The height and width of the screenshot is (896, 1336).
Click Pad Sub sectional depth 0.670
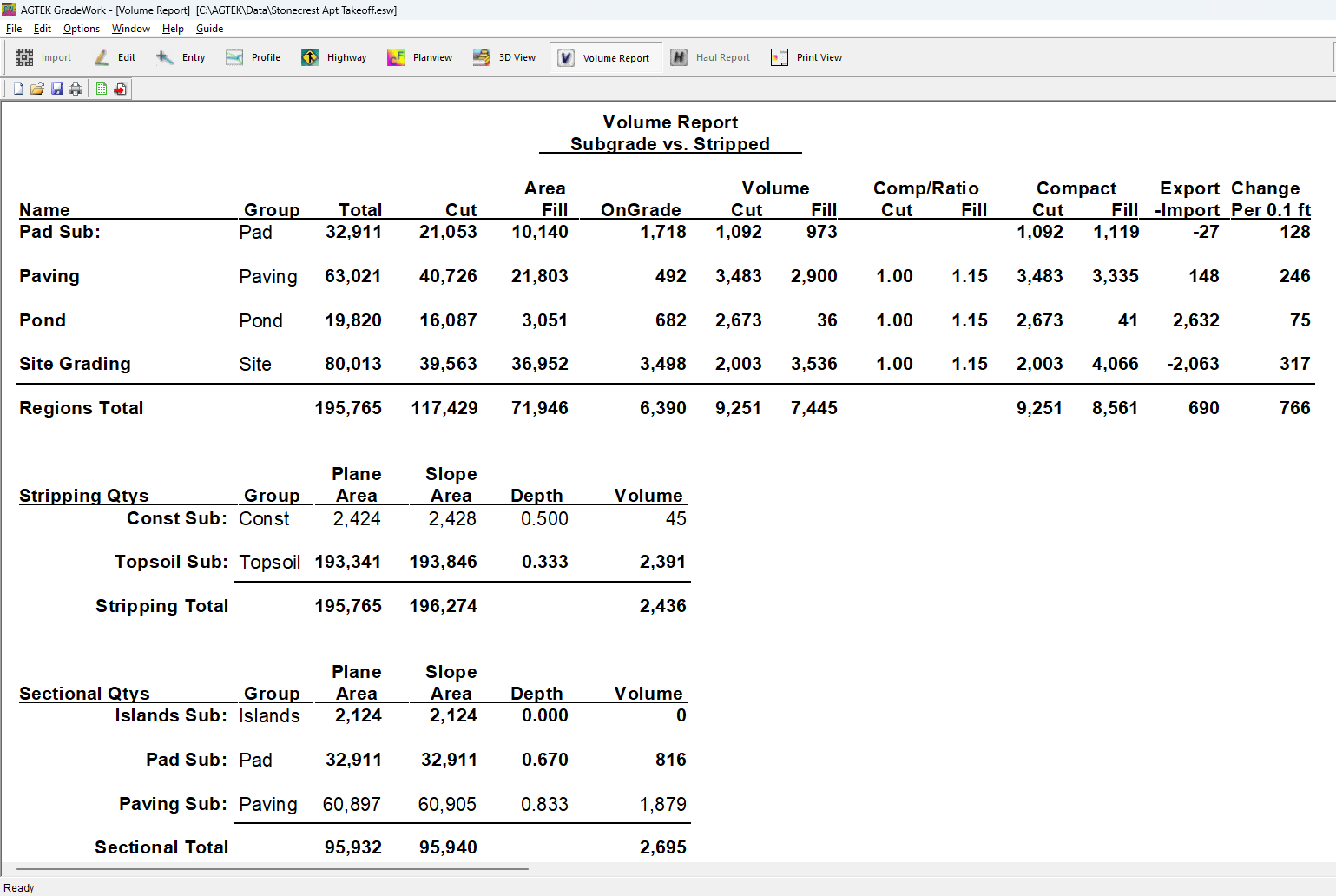point(544,760)
